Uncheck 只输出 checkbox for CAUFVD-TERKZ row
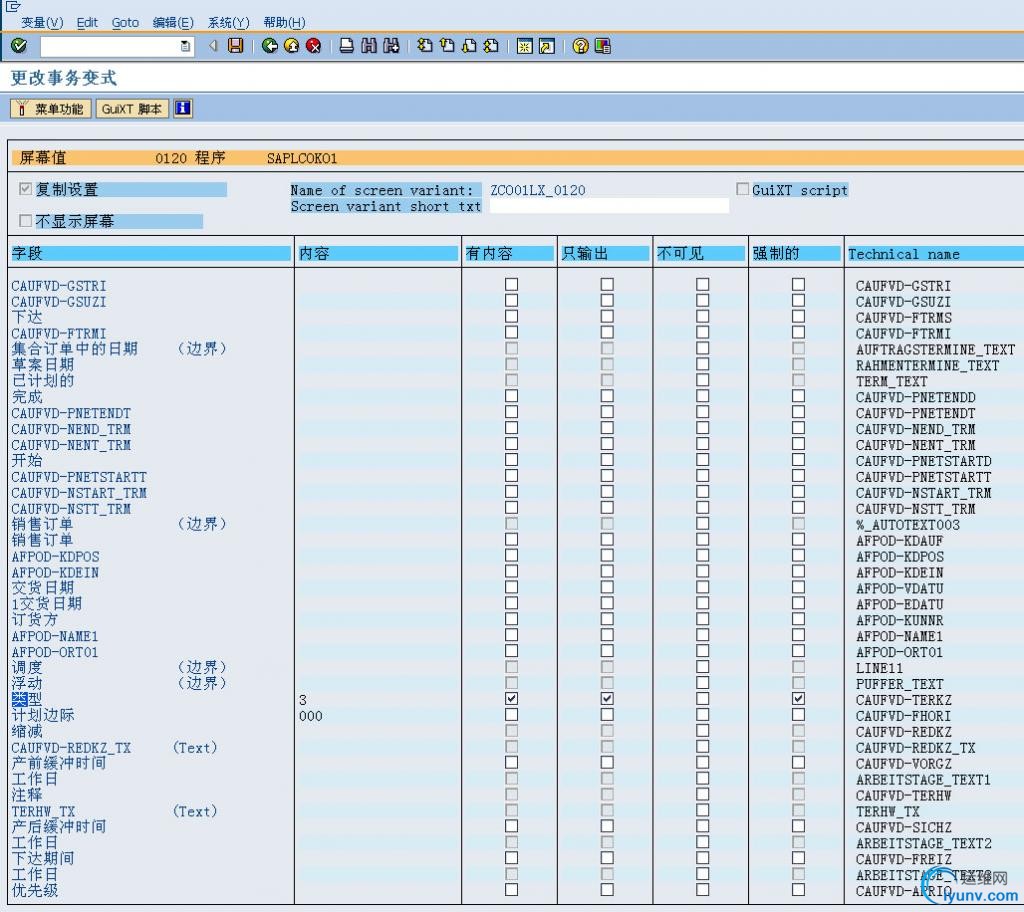 607,698
